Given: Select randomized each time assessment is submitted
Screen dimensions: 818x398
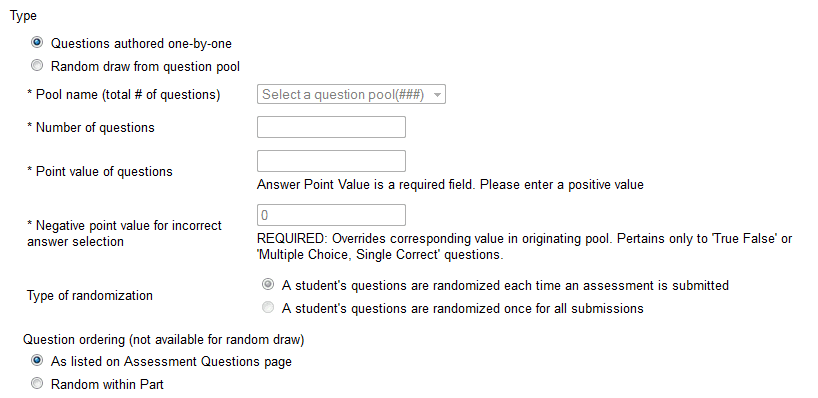Looking at the screenshot, I should tap(268, 285).
